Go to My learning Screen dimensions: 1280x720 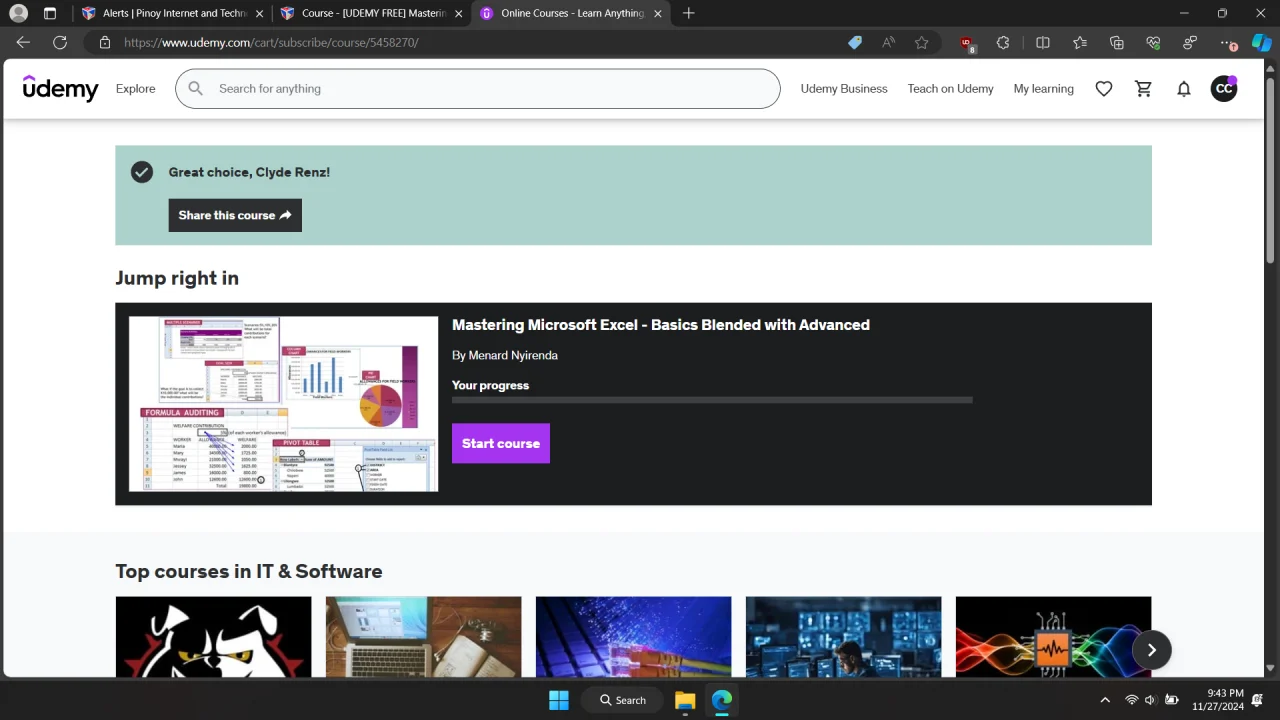click(x=1043, y=89)
